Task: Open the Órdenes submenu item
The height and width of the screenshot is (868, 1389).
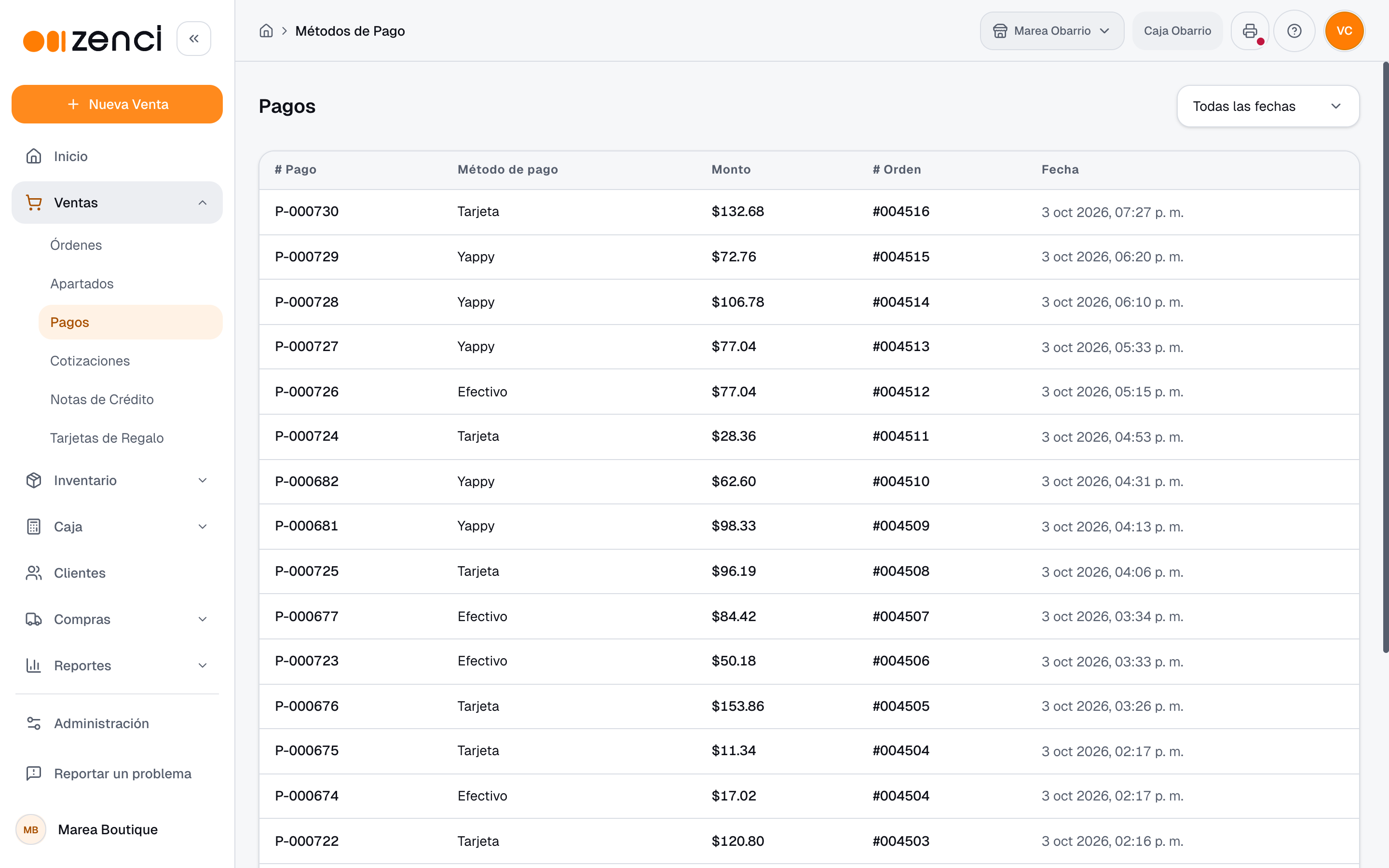Action: pos(130,245)
